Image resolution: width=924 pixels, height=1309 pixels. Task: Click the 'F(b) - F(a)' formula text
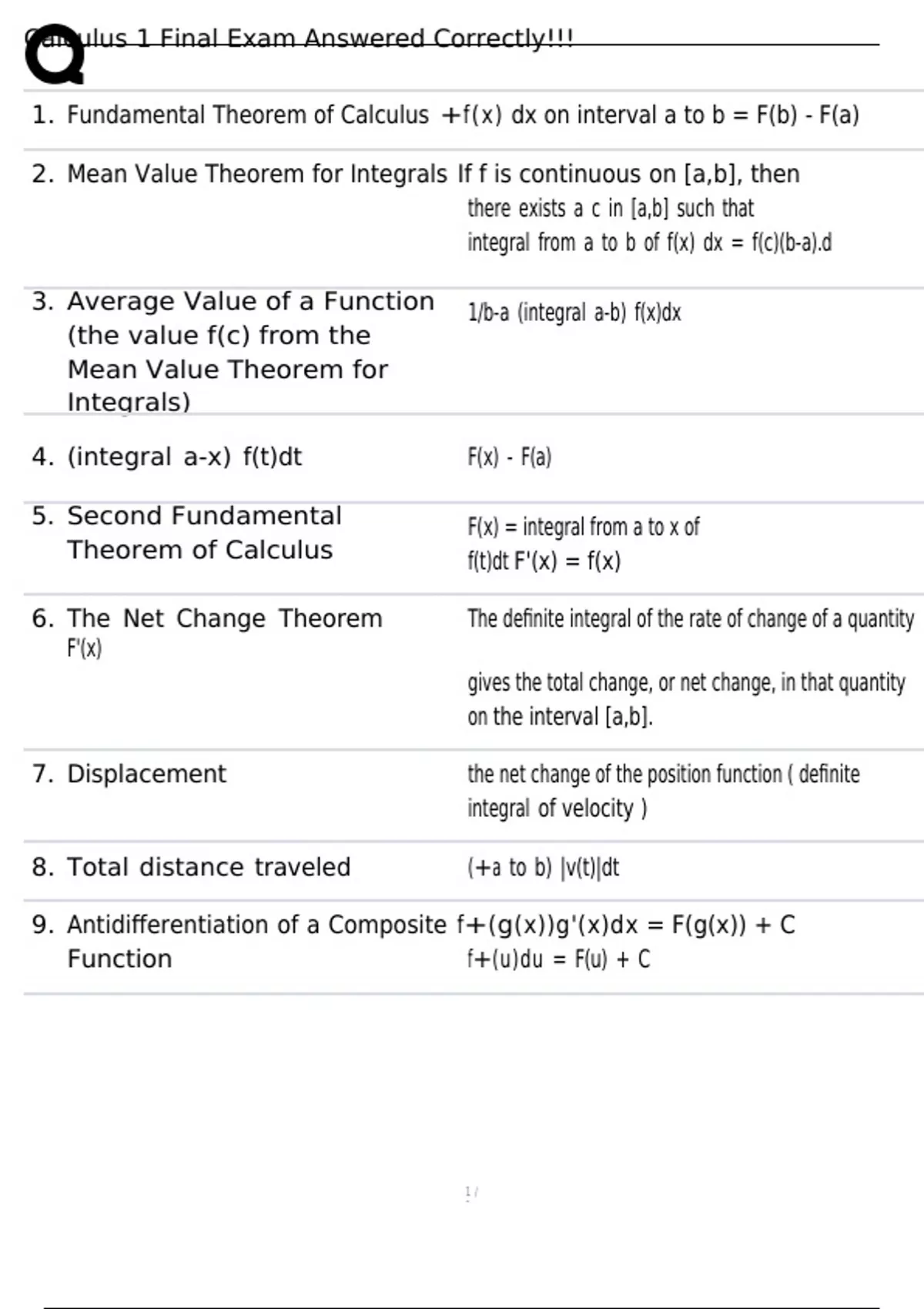[x=807, y=115]
